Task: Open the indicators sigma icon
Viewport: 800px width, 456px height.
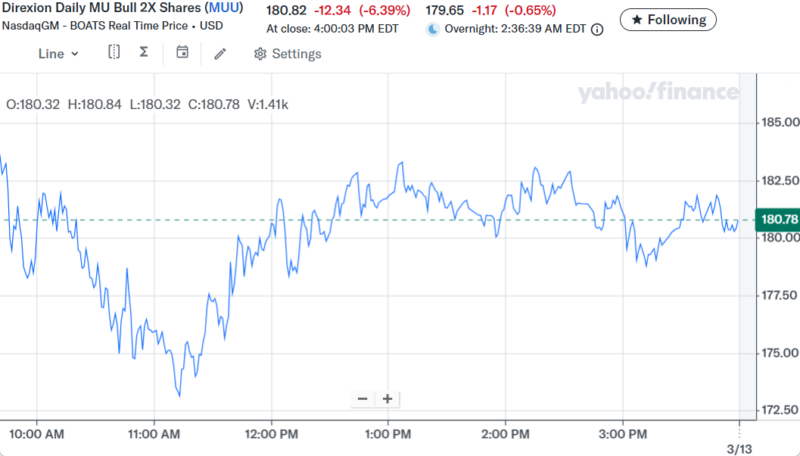Action: pyautogui.click(x=144, y=53)
